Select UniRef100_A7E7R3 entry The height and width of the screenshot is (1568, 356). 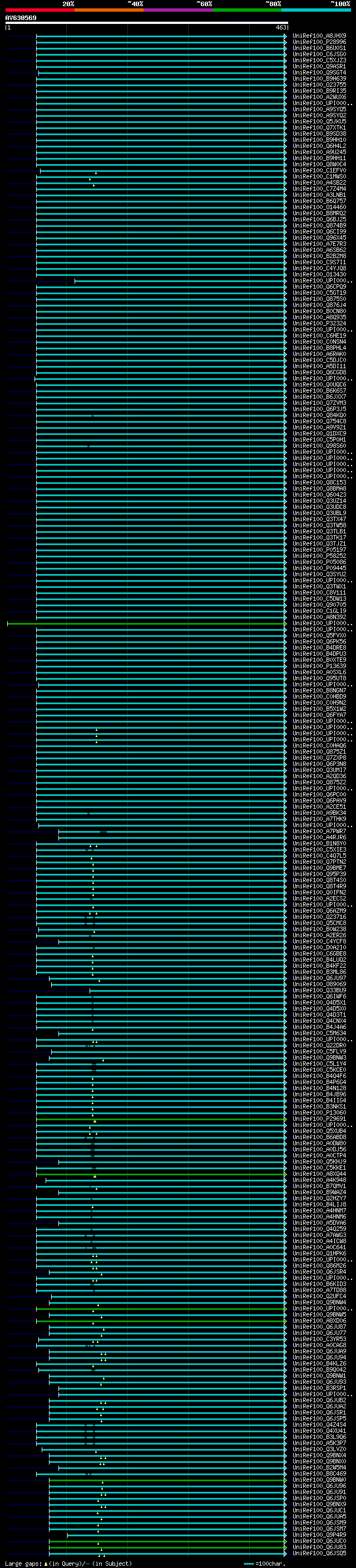(x=319, y=244)
